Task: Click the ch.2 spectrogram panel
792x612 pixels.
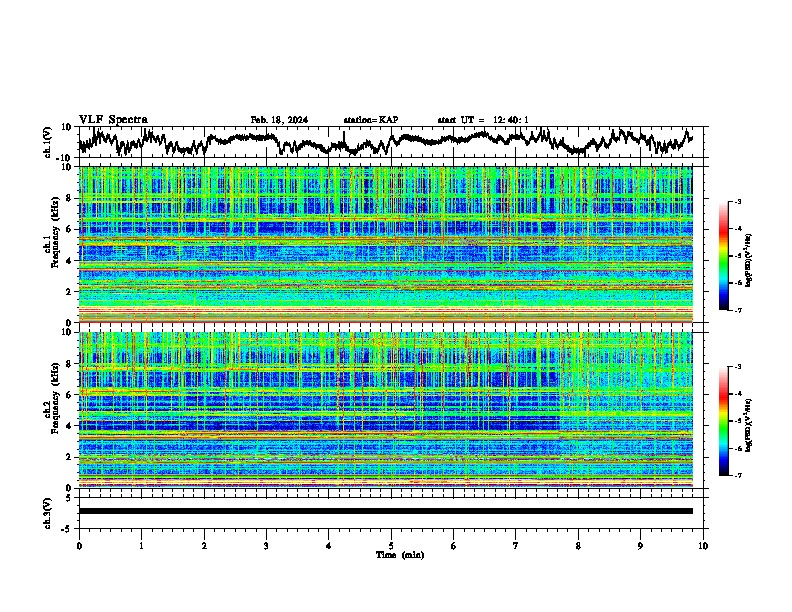Action: 386,410
